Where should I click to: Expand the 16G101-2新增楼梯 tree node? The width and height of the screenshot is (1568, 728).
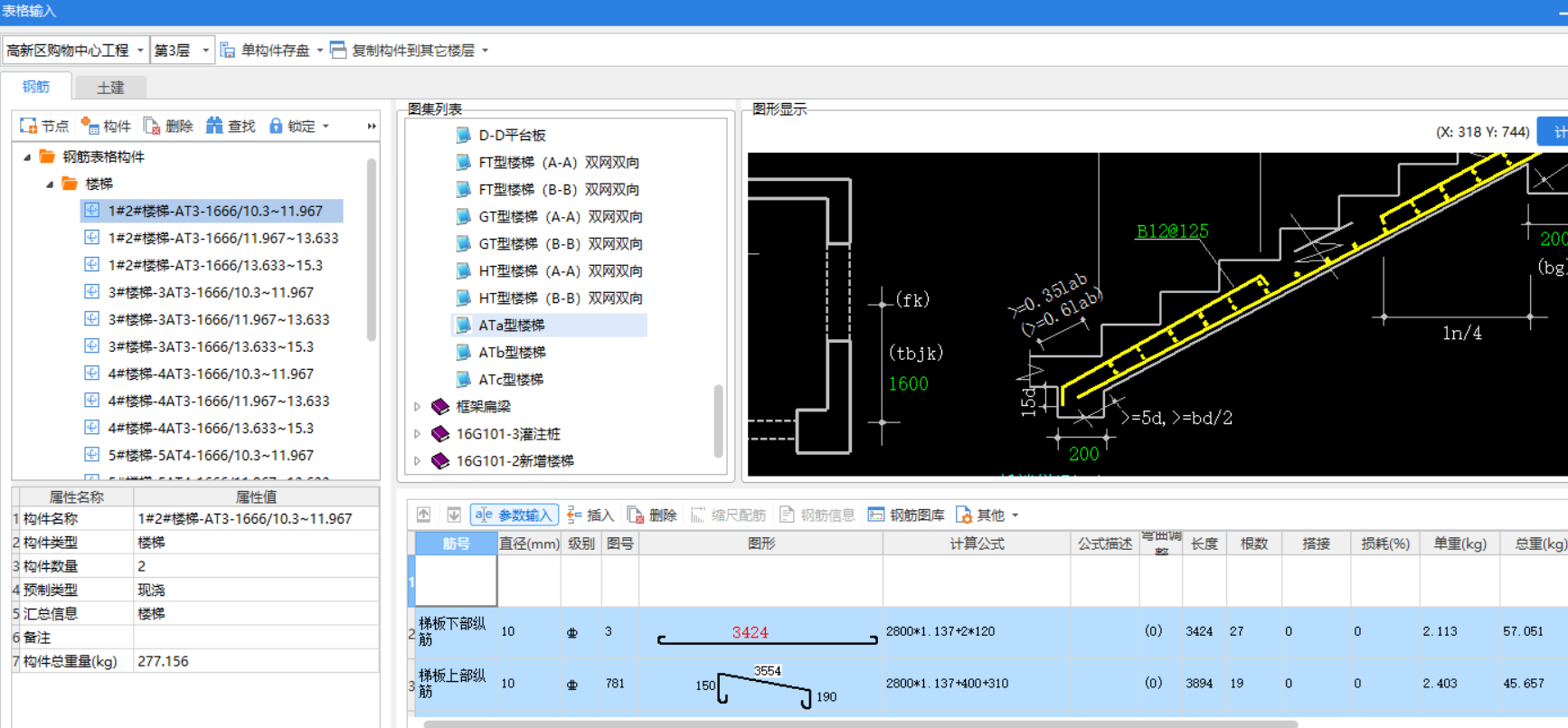[x=417, y=460]
